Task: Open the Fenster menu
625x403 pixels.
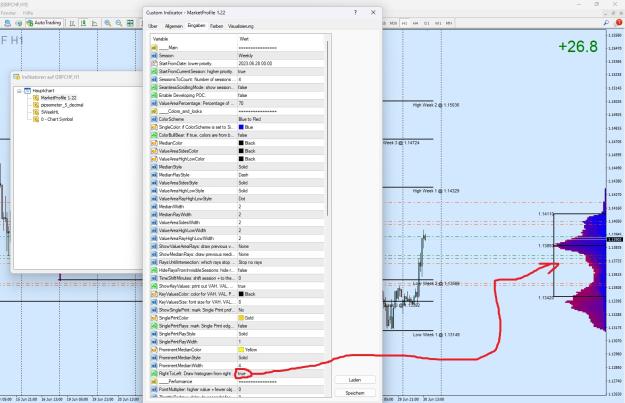Action: pyautogui.click(x=8, y=13)
